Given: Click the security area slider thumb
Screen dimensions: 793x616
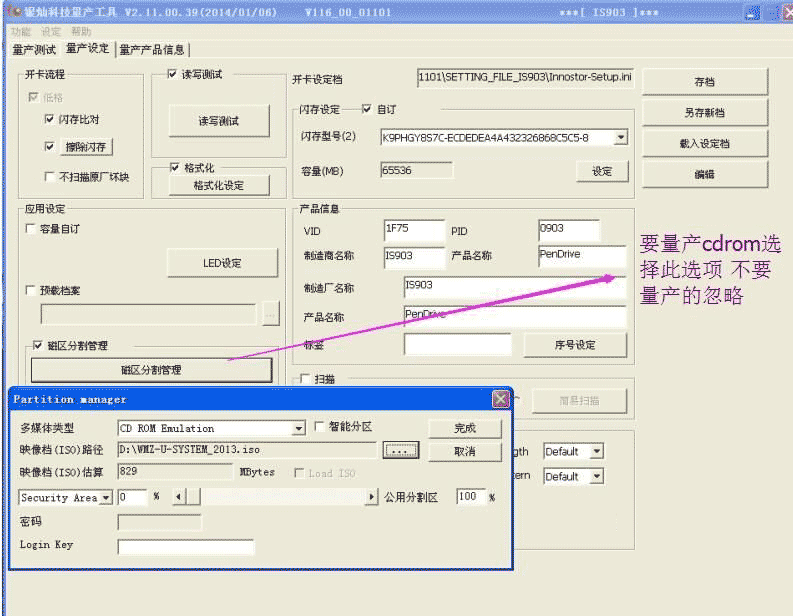Looking at the screenshot, I should [x=194, y=497].
